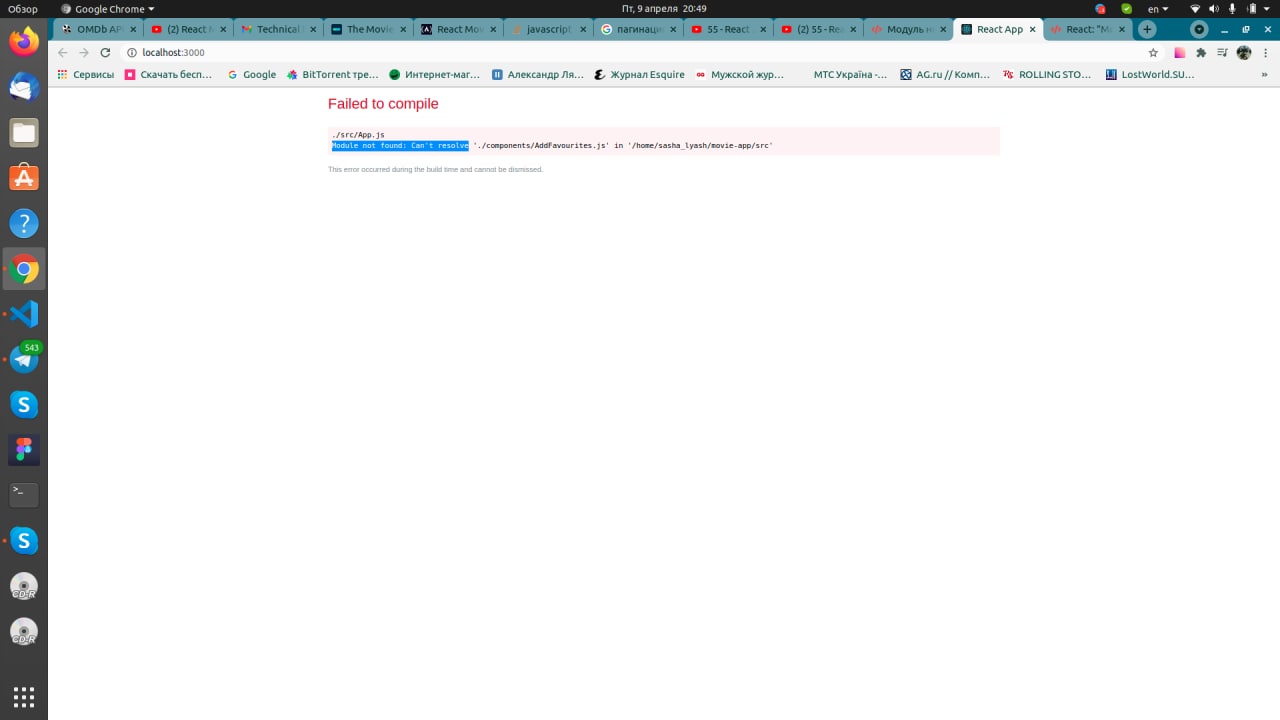
Task: Open the 'en' keyboard layout dropdown
Action: [1158, 9]
